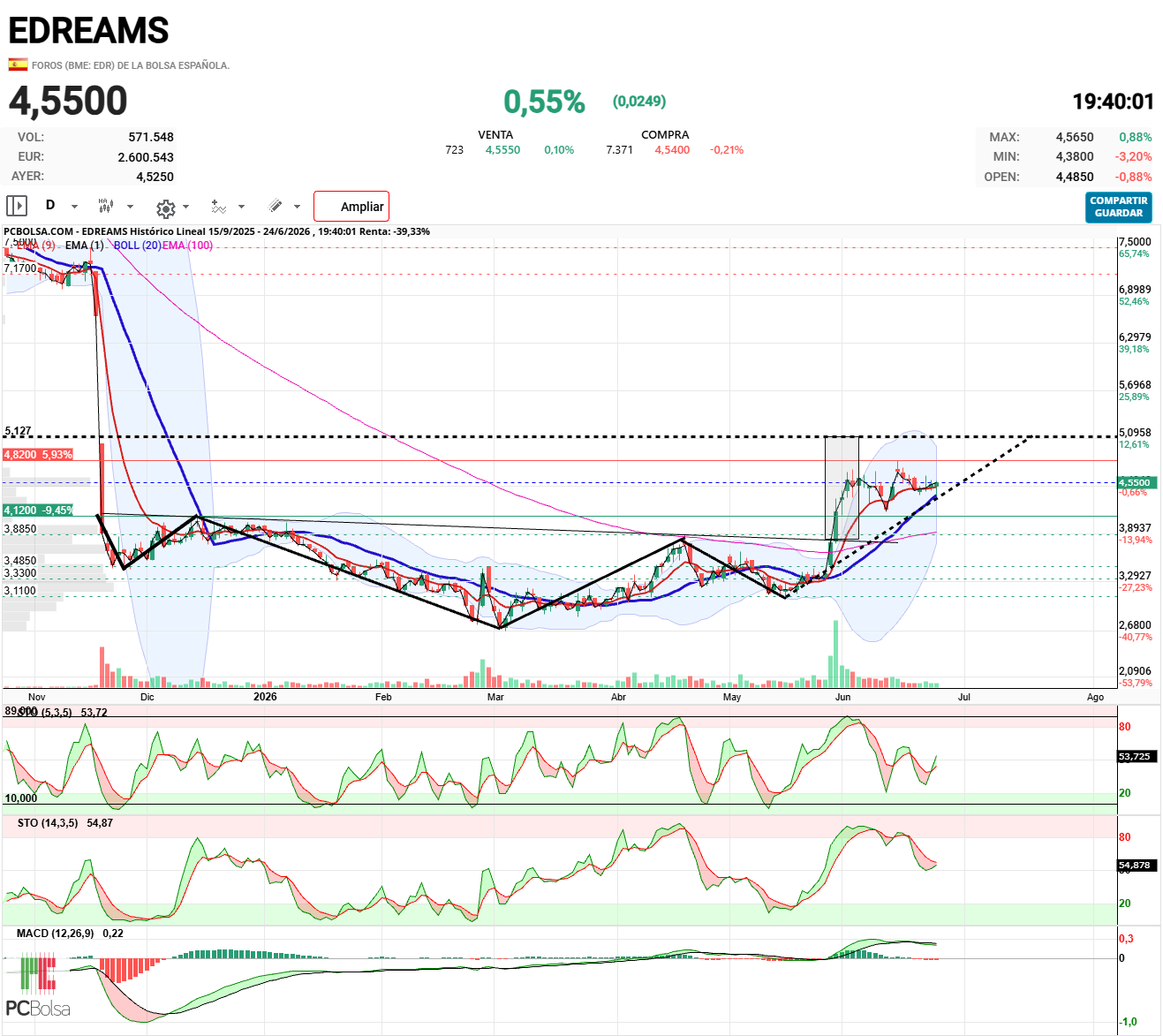Viewport: 1163px width, 1036px height.
Task: Click the MIN value 4,3800
Action: click(1075, 156)
